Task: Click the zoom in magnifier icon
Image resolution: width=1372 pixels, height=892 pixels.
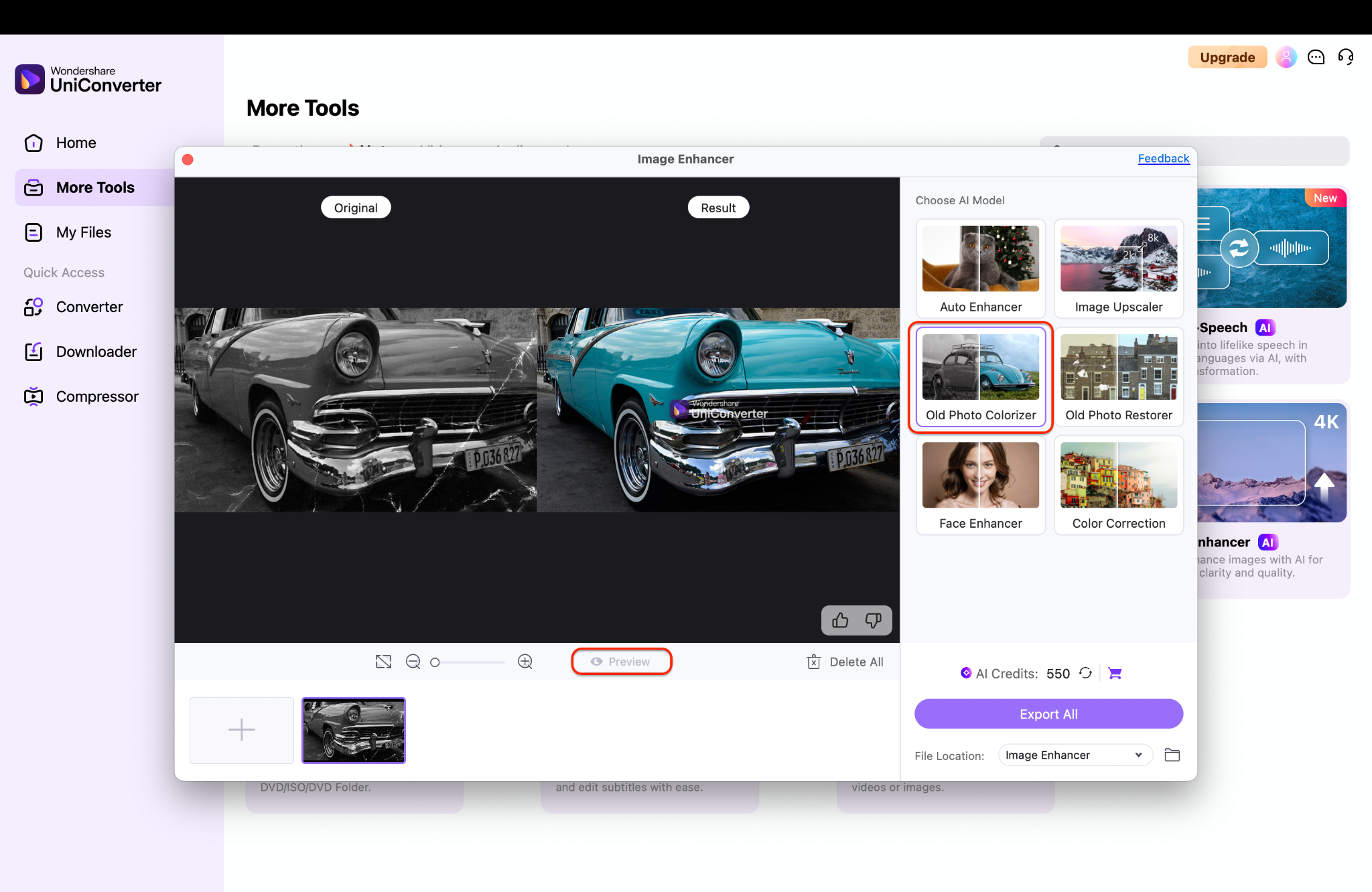Action: coord(525,662)
